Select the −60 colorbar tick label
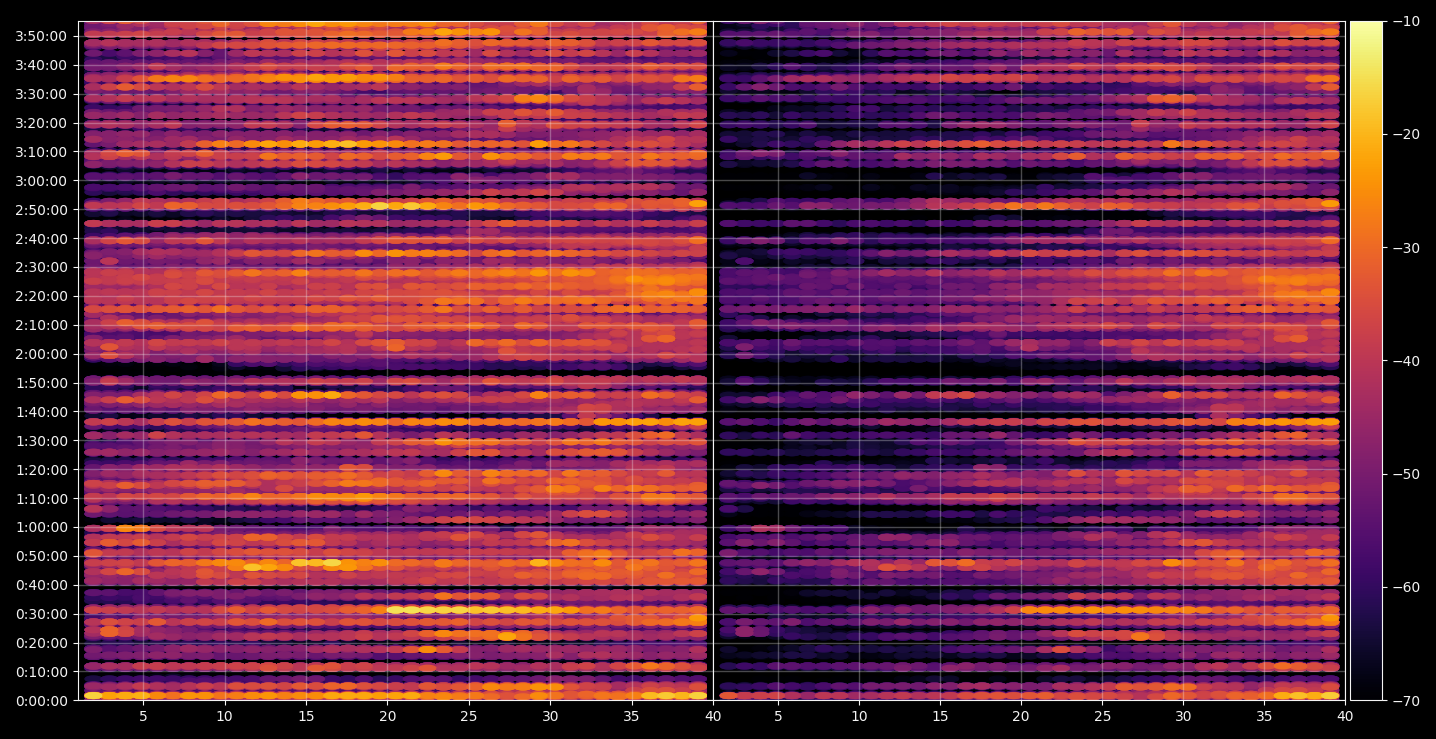 pyautogui.click(x=1406, y=587)
